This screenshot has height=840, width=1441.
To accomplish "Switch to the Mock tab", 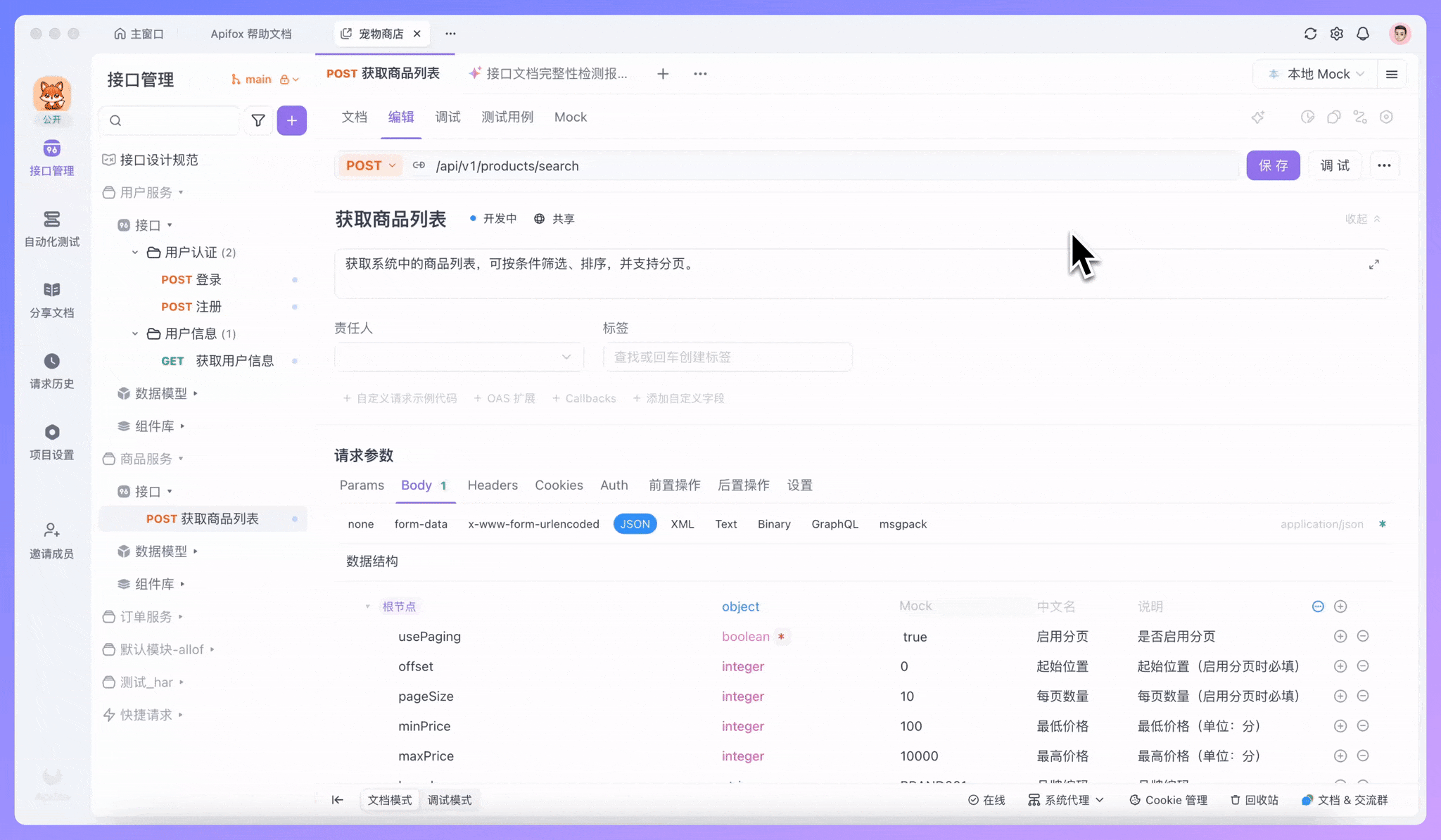I will coord(570,117).
